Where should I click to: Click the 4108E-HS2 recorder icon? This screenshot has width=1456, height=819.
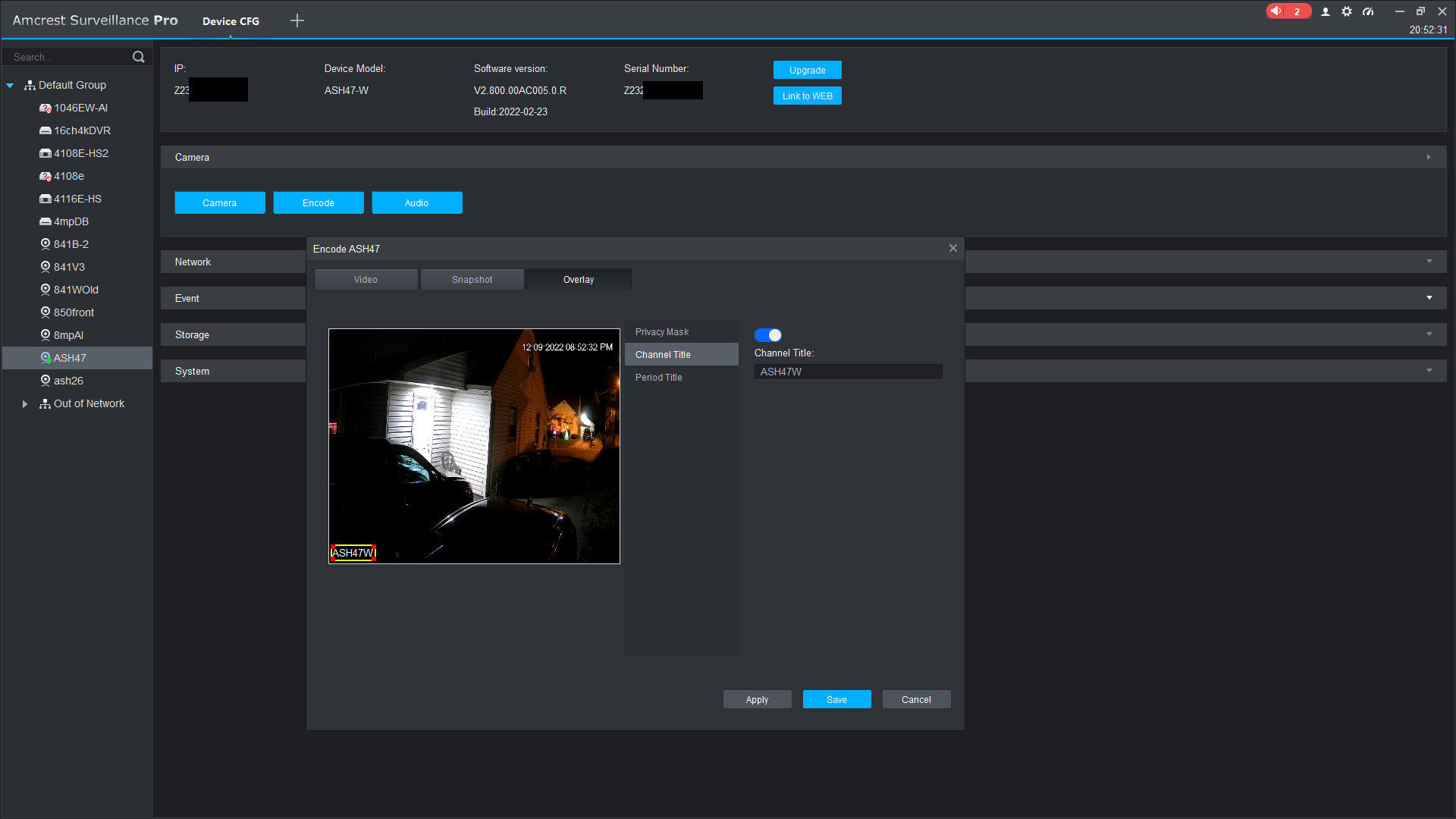[x=45, y=153]
